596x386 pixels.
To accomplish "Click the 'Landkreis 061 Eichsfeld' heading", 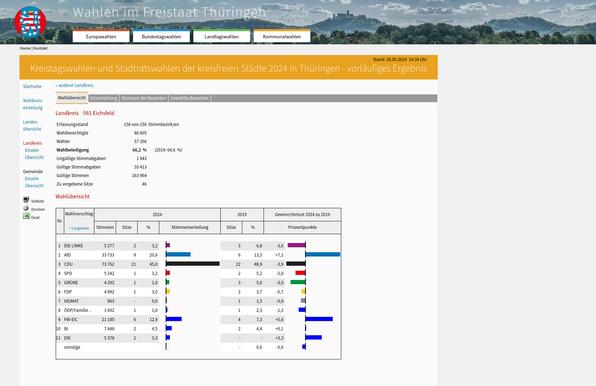I will (85, 113).
